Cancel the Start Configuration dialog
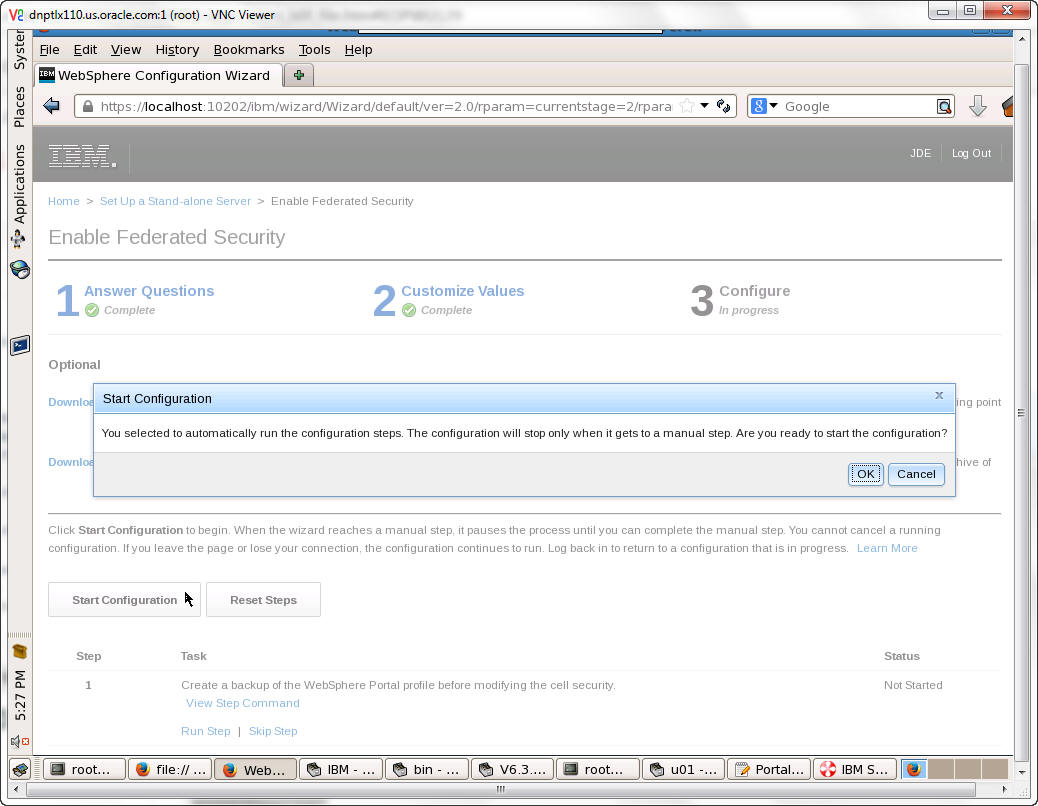 916,474
